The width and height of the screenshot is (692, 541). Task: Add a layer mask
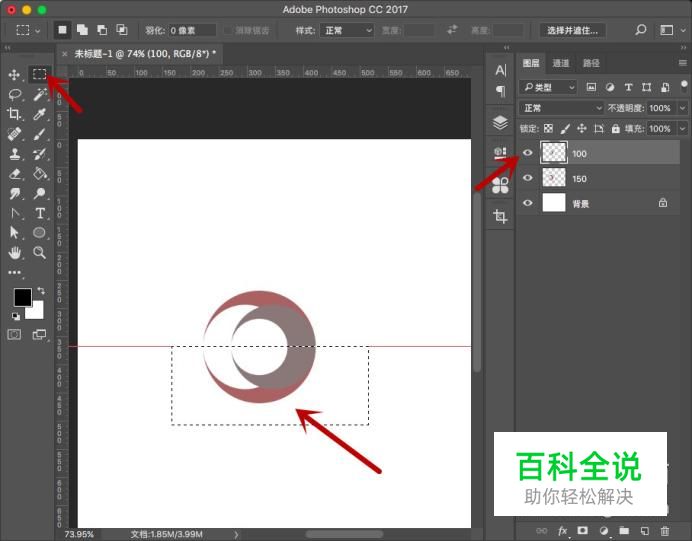coord(583,530)
